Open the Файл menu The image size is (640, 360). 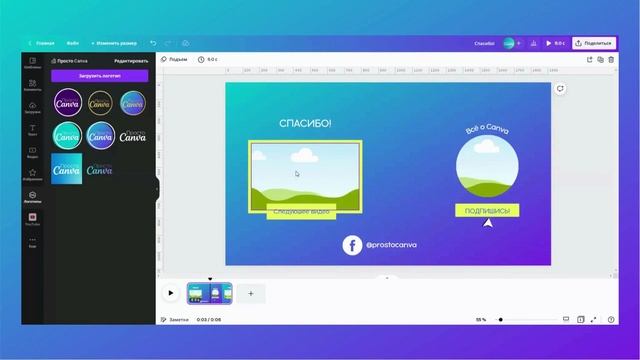tap(73, 43)
